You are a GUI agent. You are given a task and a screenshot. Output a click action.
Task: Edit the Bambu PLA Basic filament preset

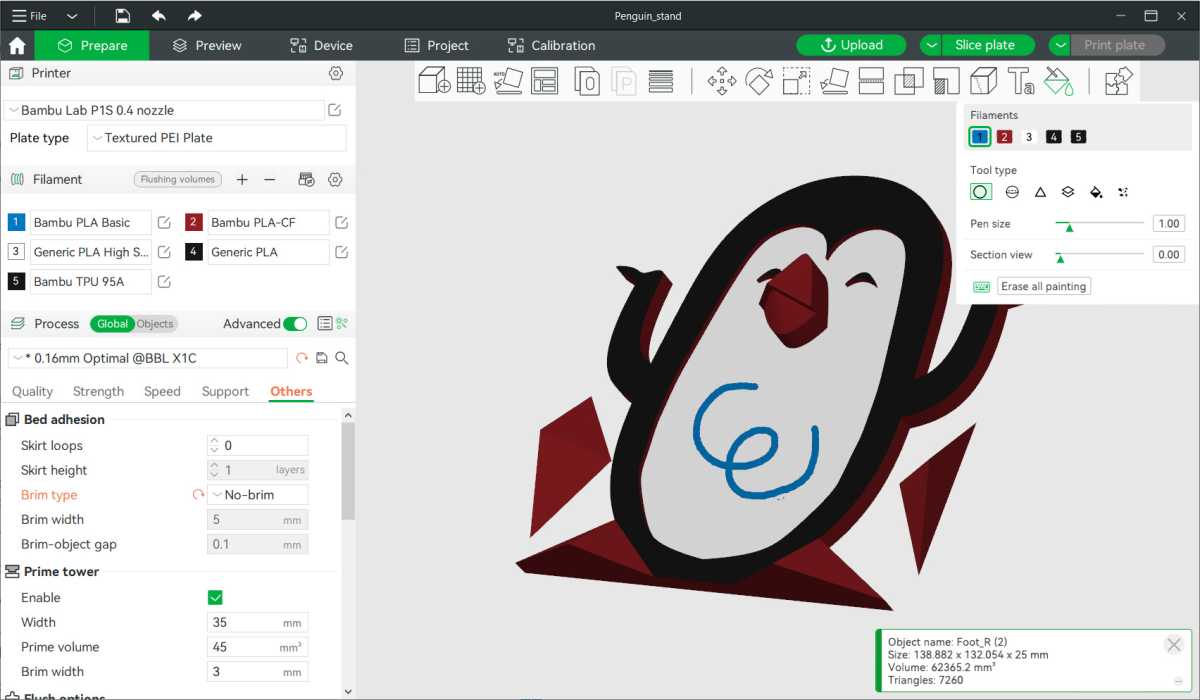point(164,223)
